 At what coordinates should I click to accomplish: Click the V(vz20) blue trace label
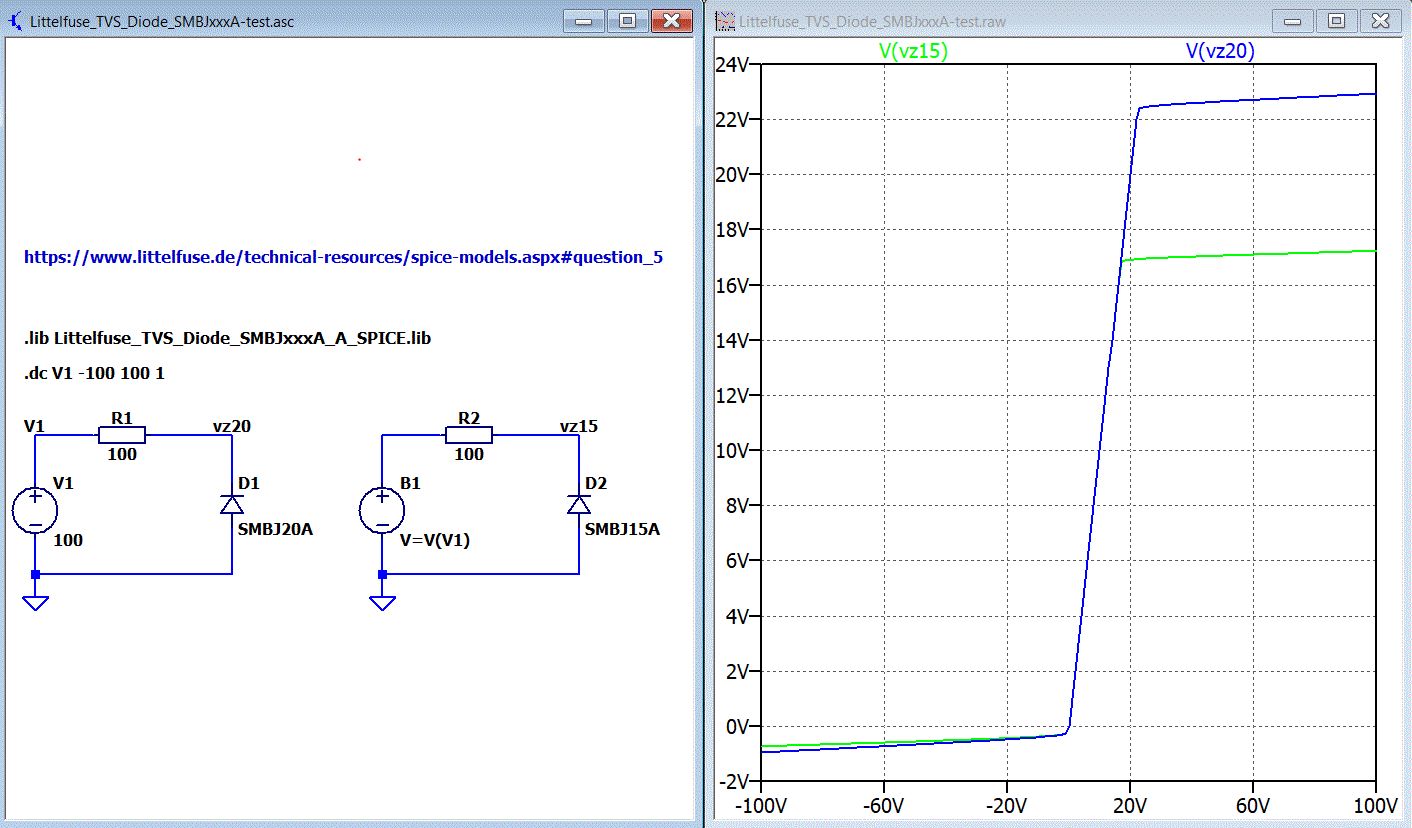click(x=1220, y=51)
